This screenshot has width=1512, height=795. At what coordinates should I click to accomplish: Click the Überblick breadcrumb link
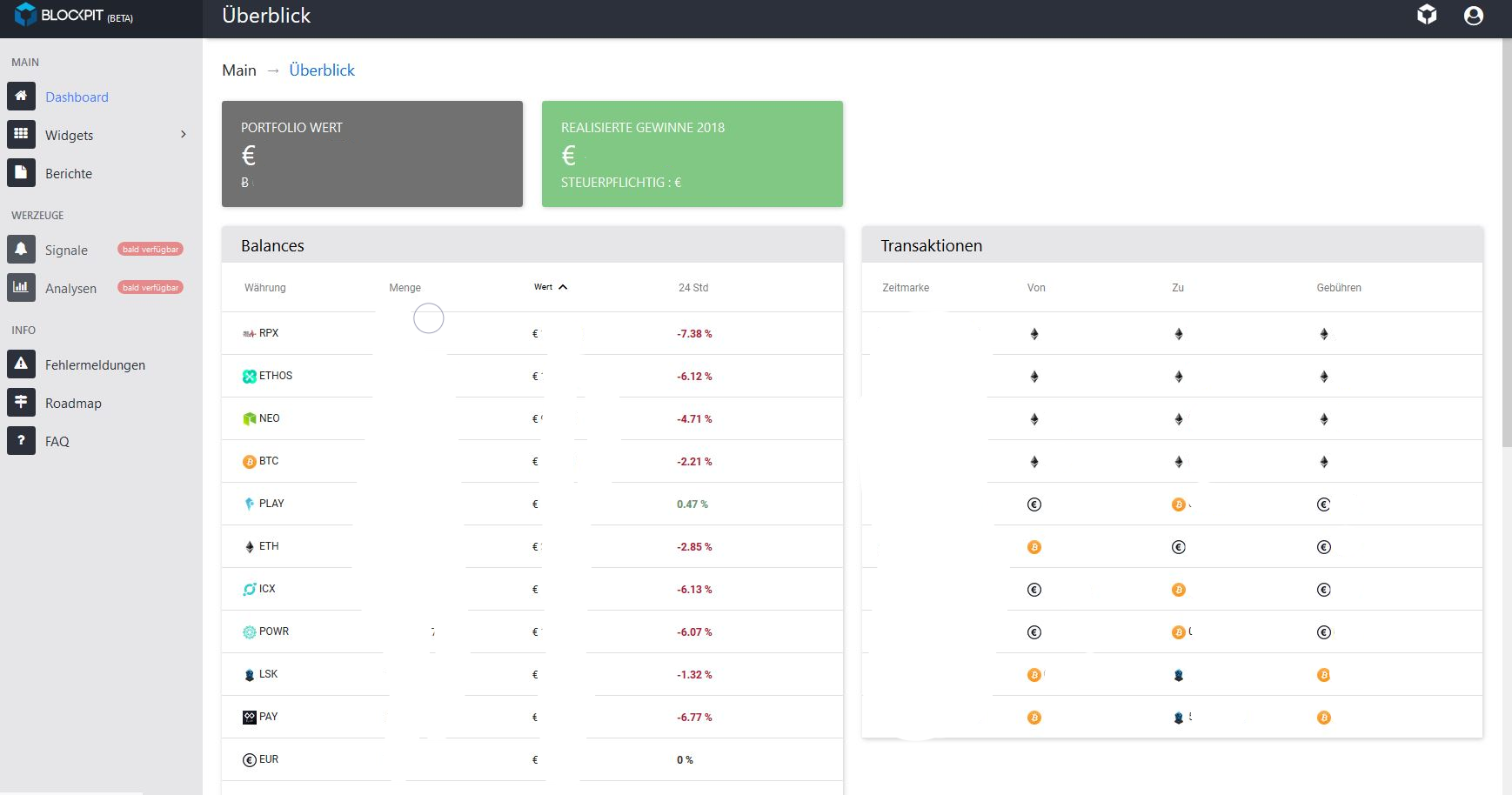(x=322, y=70)
